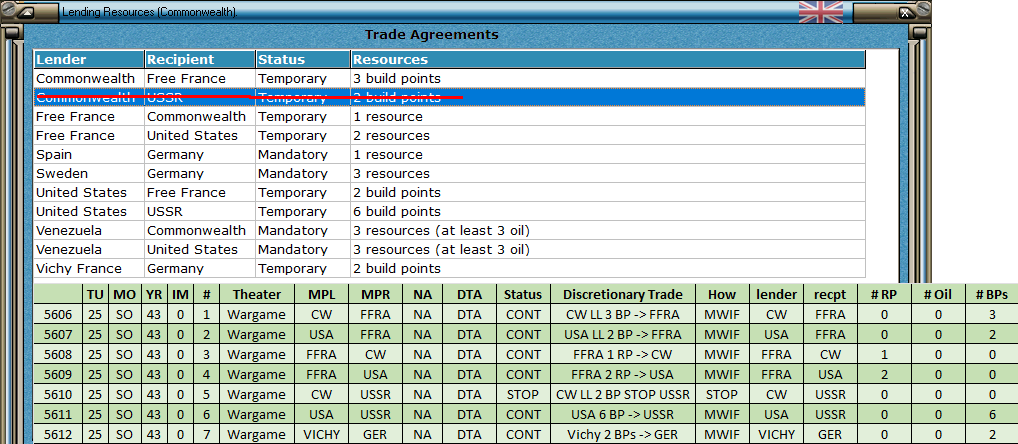Viewport: 1018px width, 444px height.
Task: Click the GER cell in the MPR column
Action: 375,435
